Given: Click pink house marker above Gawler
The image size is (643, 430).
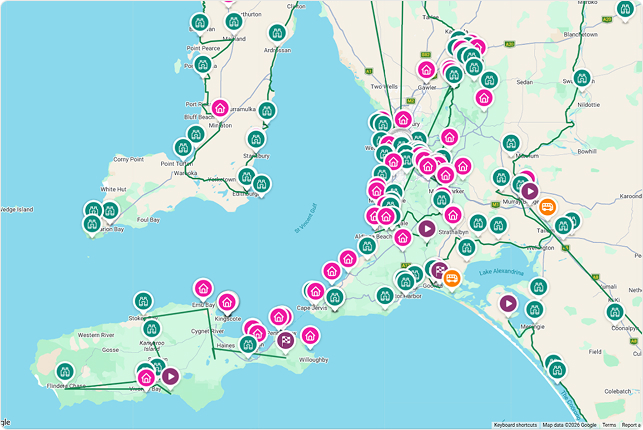Looking at the screenshot, I should [x=426, y=70].
